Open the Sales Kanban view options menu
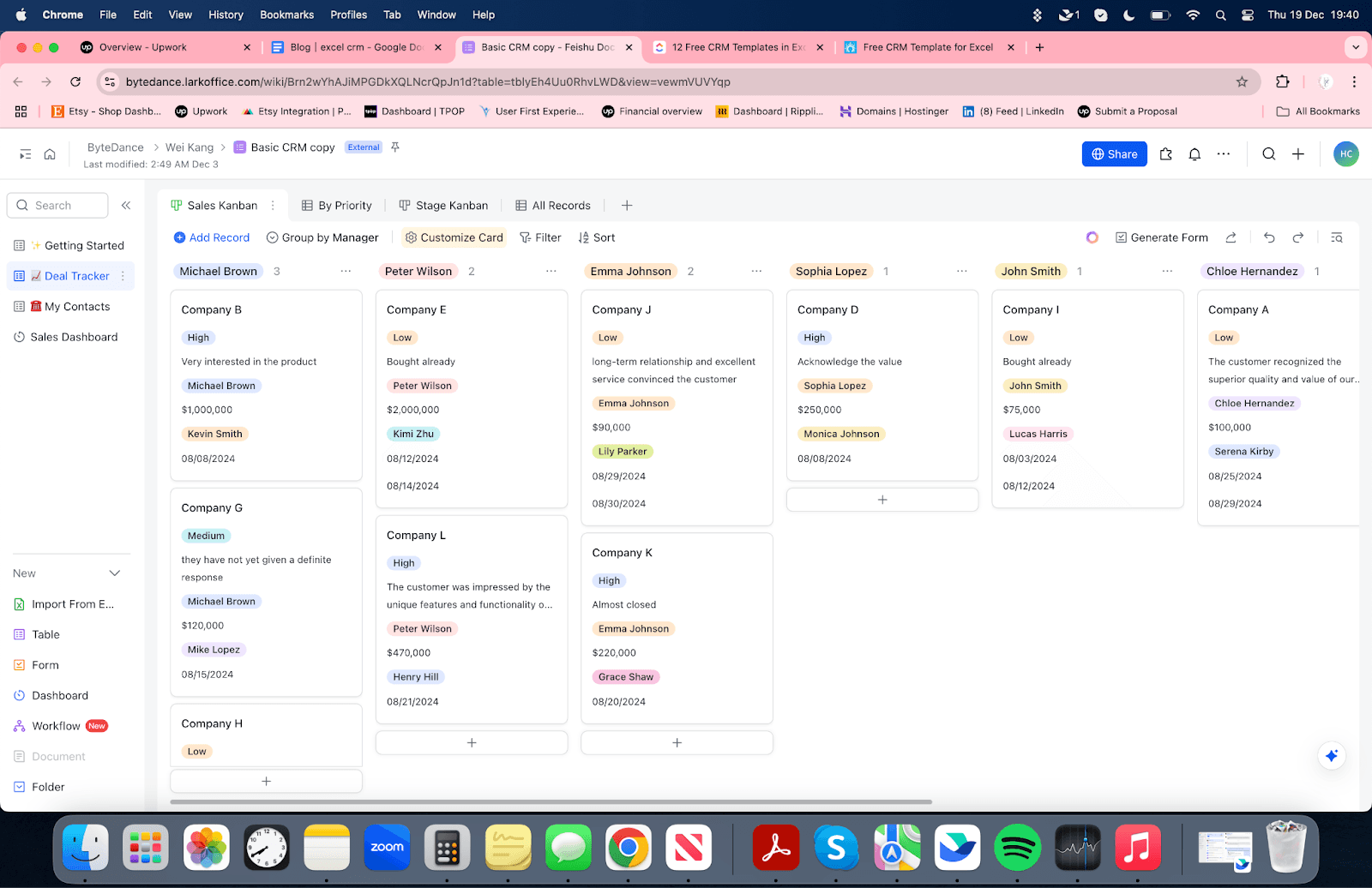Image resolution: width=1372 pixels, height=888 pixels. coord(273,205)
